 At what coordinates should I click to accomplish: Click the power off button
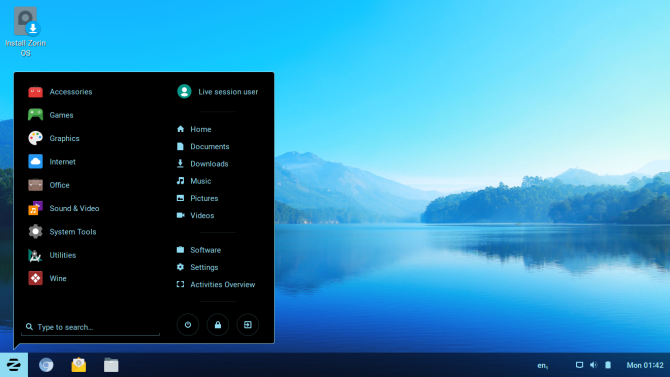[x=188, y=325]
